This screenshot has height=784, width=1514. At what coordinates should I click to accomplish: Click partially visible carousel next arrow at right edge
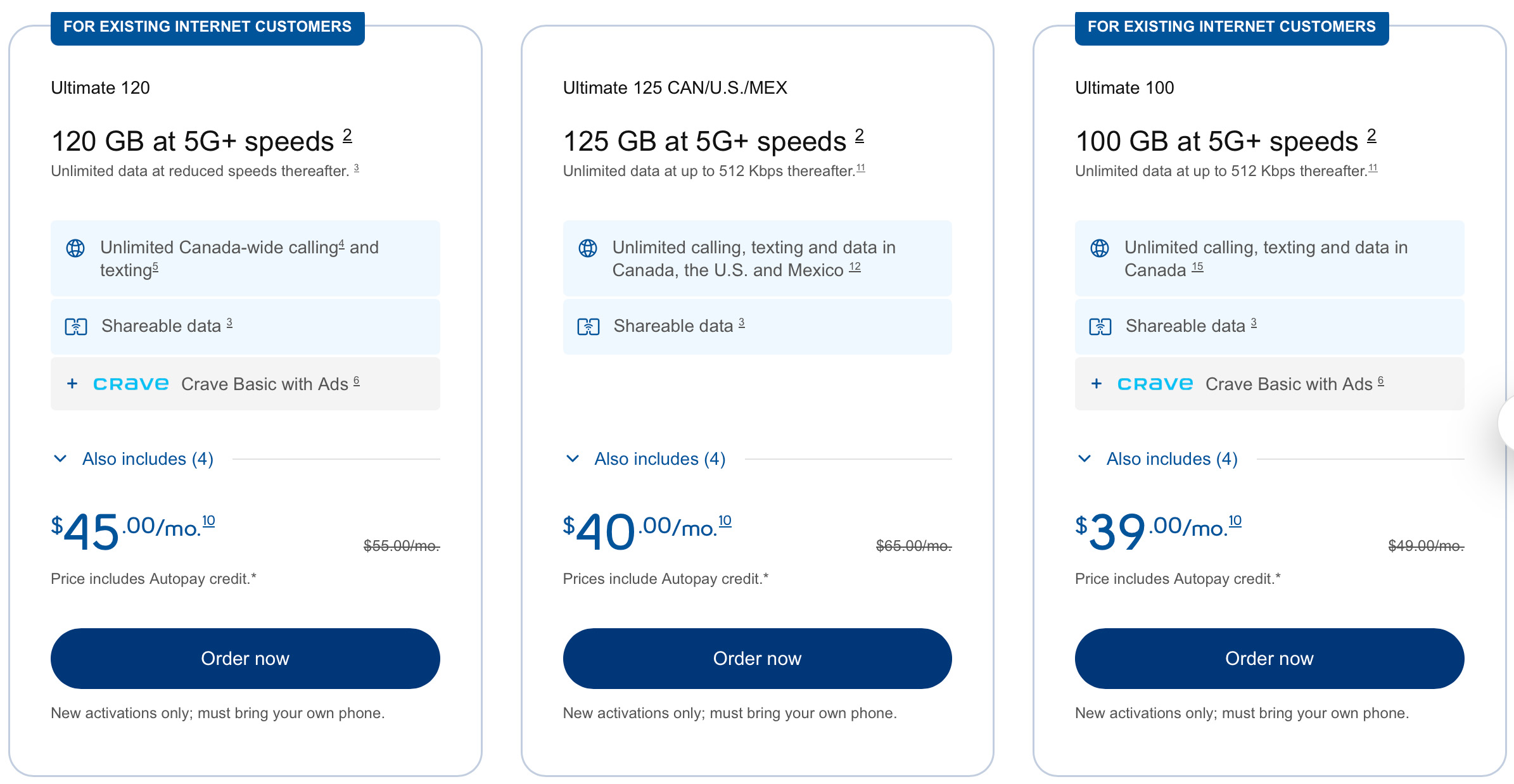point(1508,423)
